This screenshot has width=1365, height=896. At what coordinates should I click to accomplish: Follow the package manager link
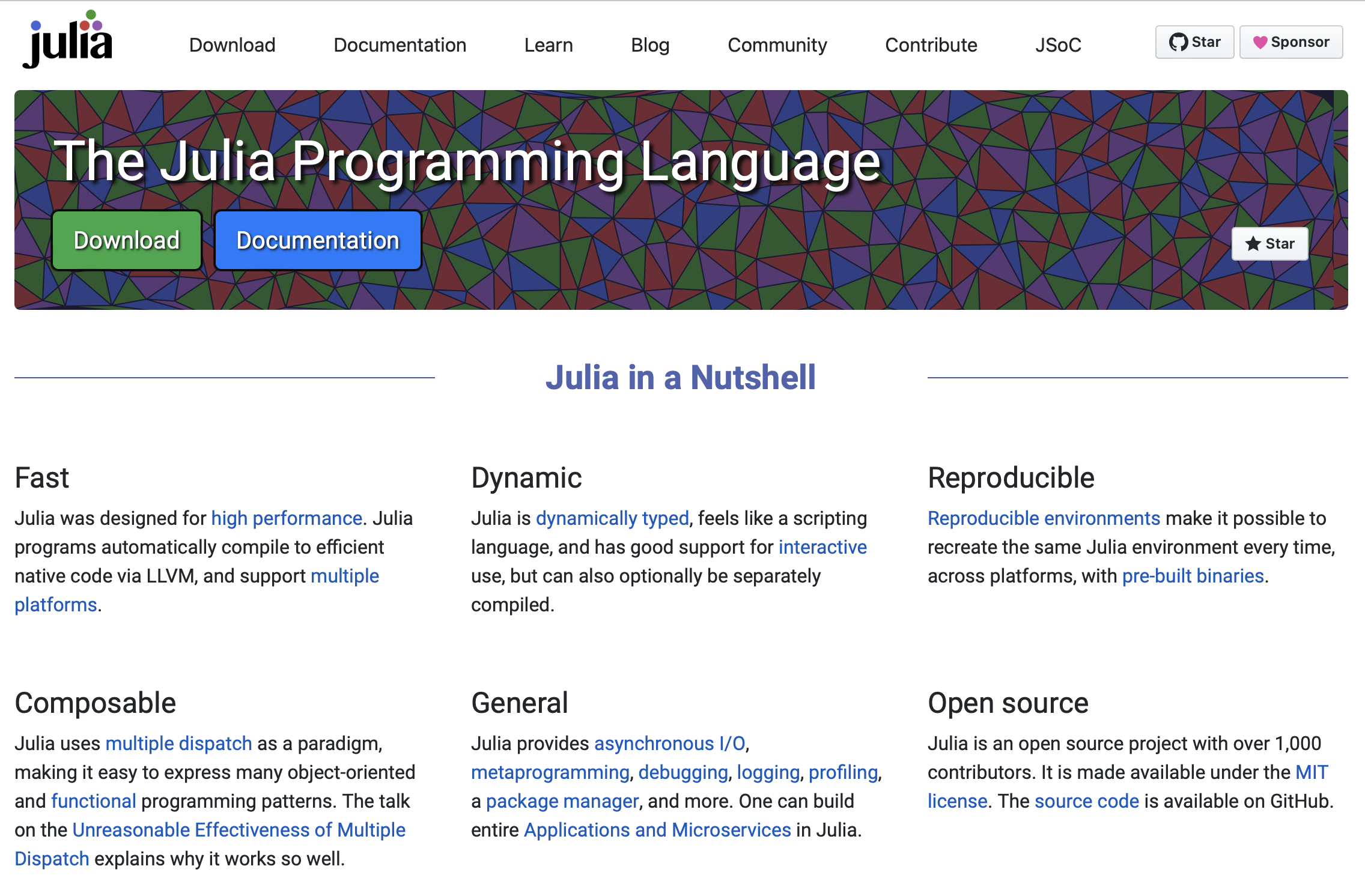point(562,801)
